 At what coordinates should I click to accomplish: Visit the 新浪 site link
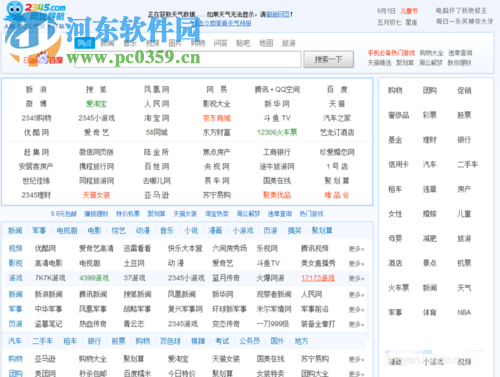tap(36, 89)
